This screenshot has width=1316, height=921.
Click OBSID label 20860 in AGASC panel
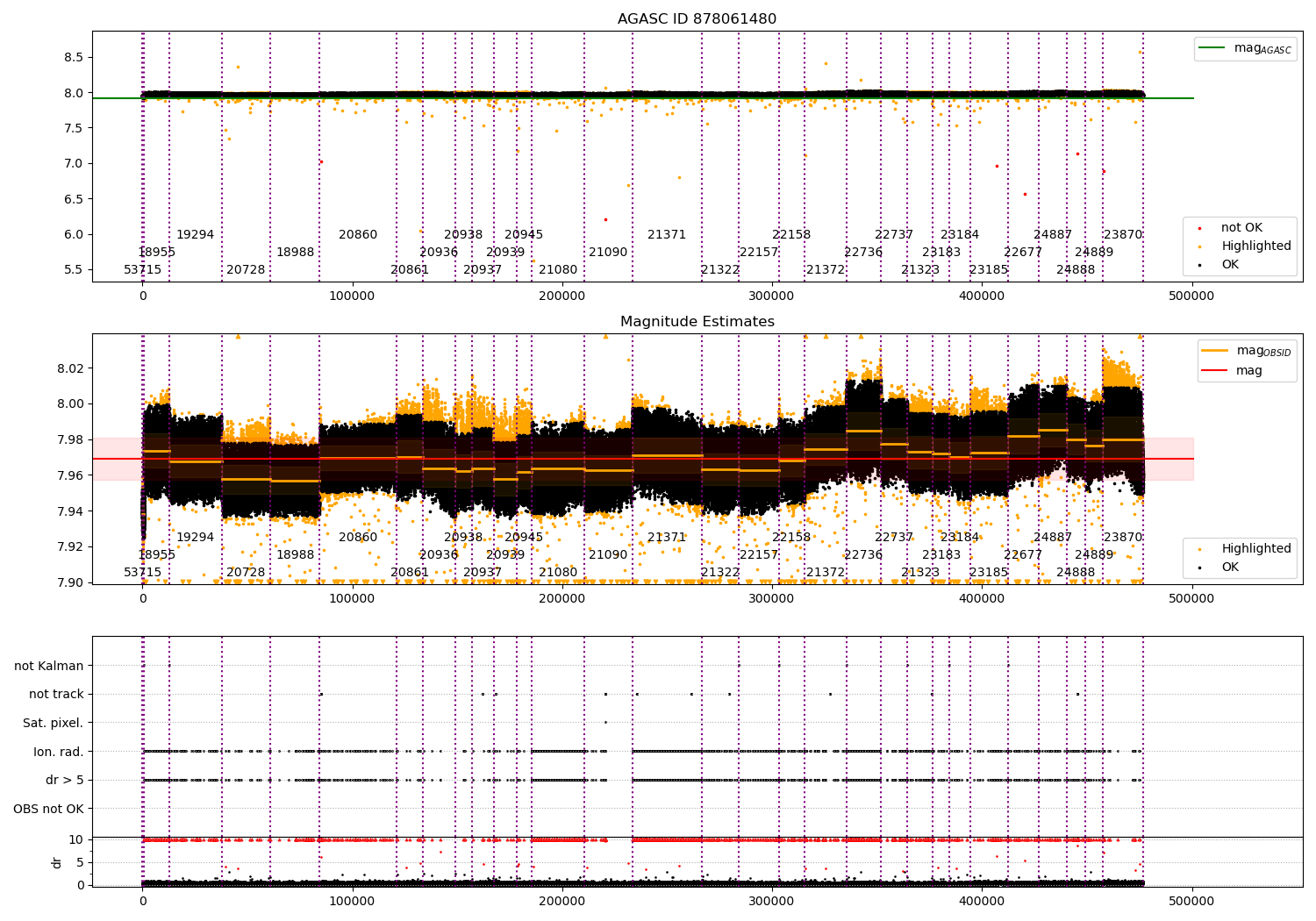[x=358, y=235]
